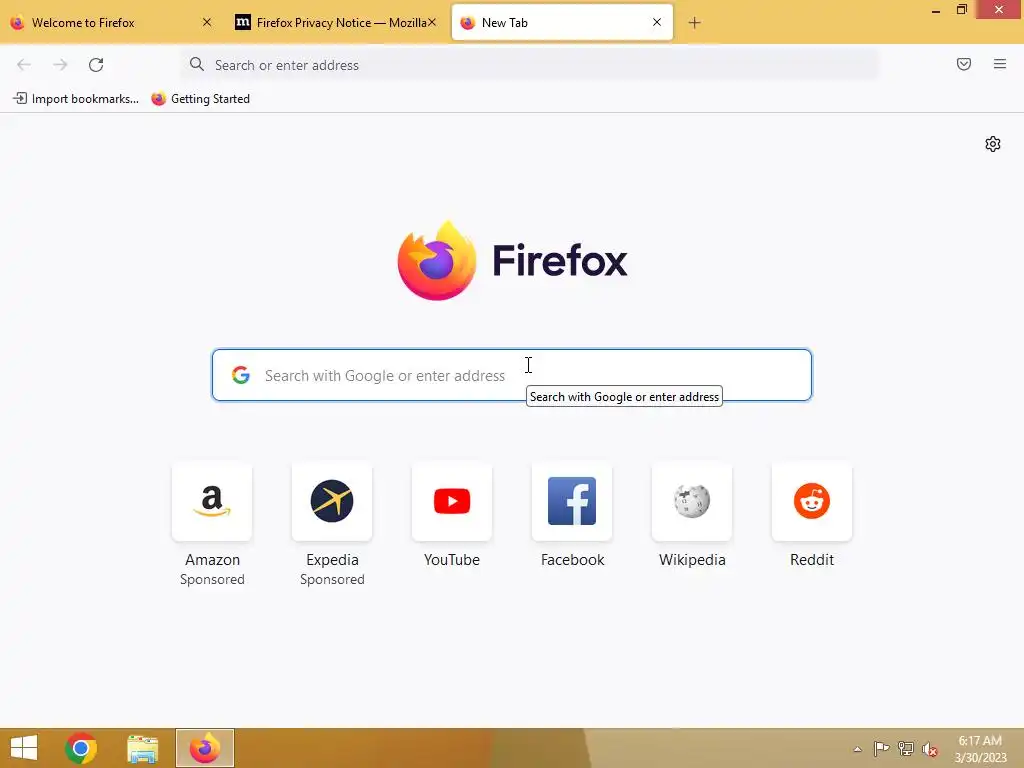Viewport: 1024px width, 768px height.
Task: Click the magnifier icon in address bar
Action: pyautogui.click(x=197, y=64)
